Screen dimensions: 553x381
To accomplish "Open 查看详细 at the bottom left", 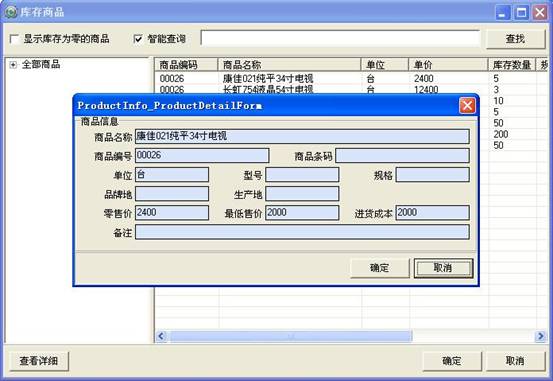I will pyautogui.click(x=39, y=361).
